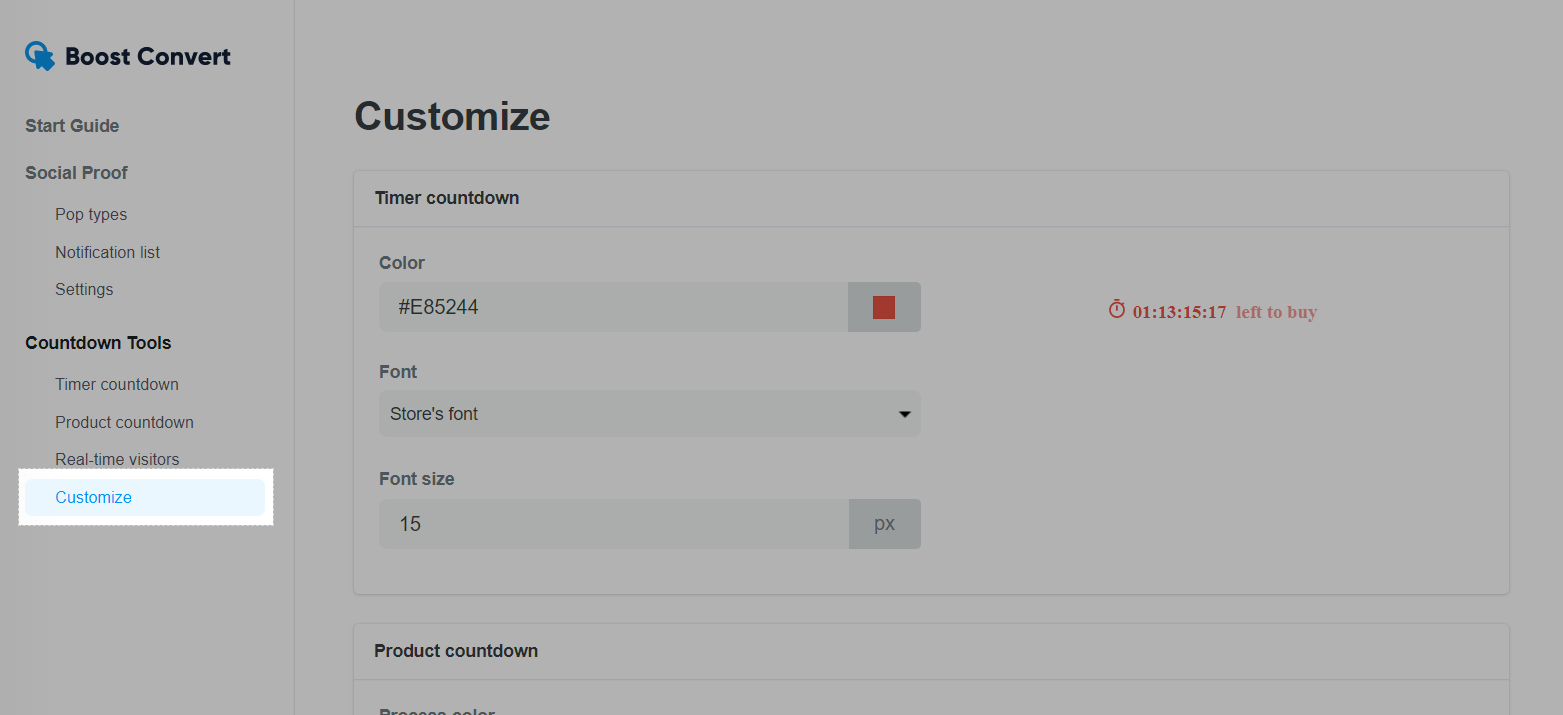Open the Notification list page
The height and width of the screenshot is (715, 1563).
[x=107, y=252]
